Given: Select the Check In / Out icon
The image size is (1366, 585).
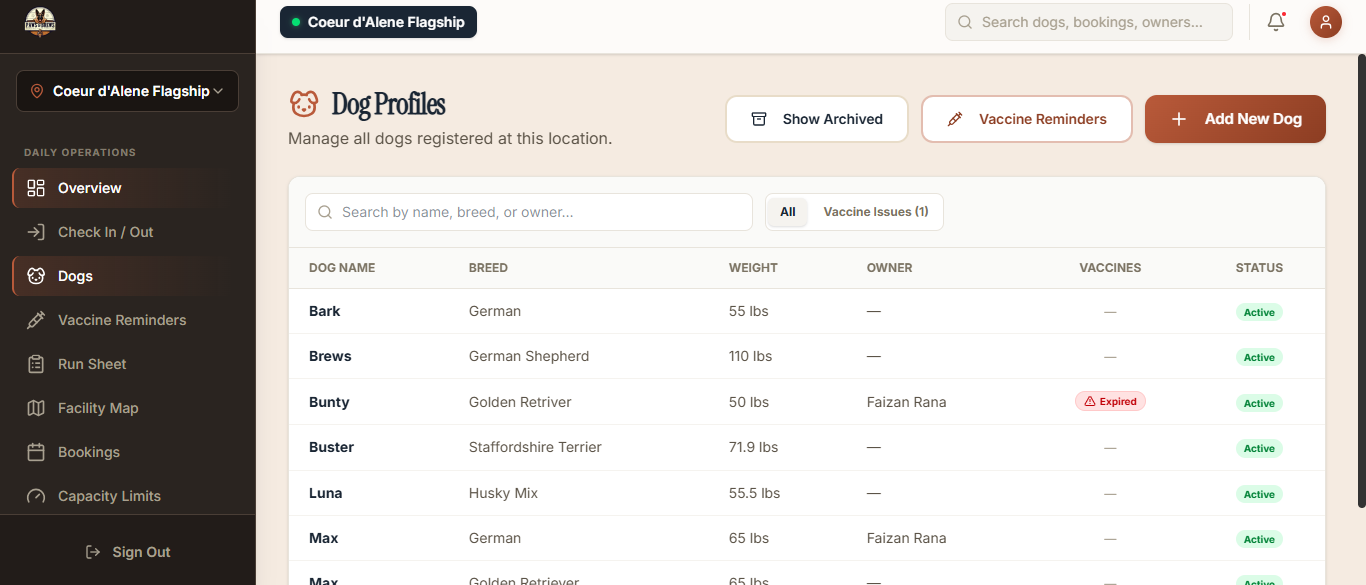Looking at the screenshot, I should (37, 231).
